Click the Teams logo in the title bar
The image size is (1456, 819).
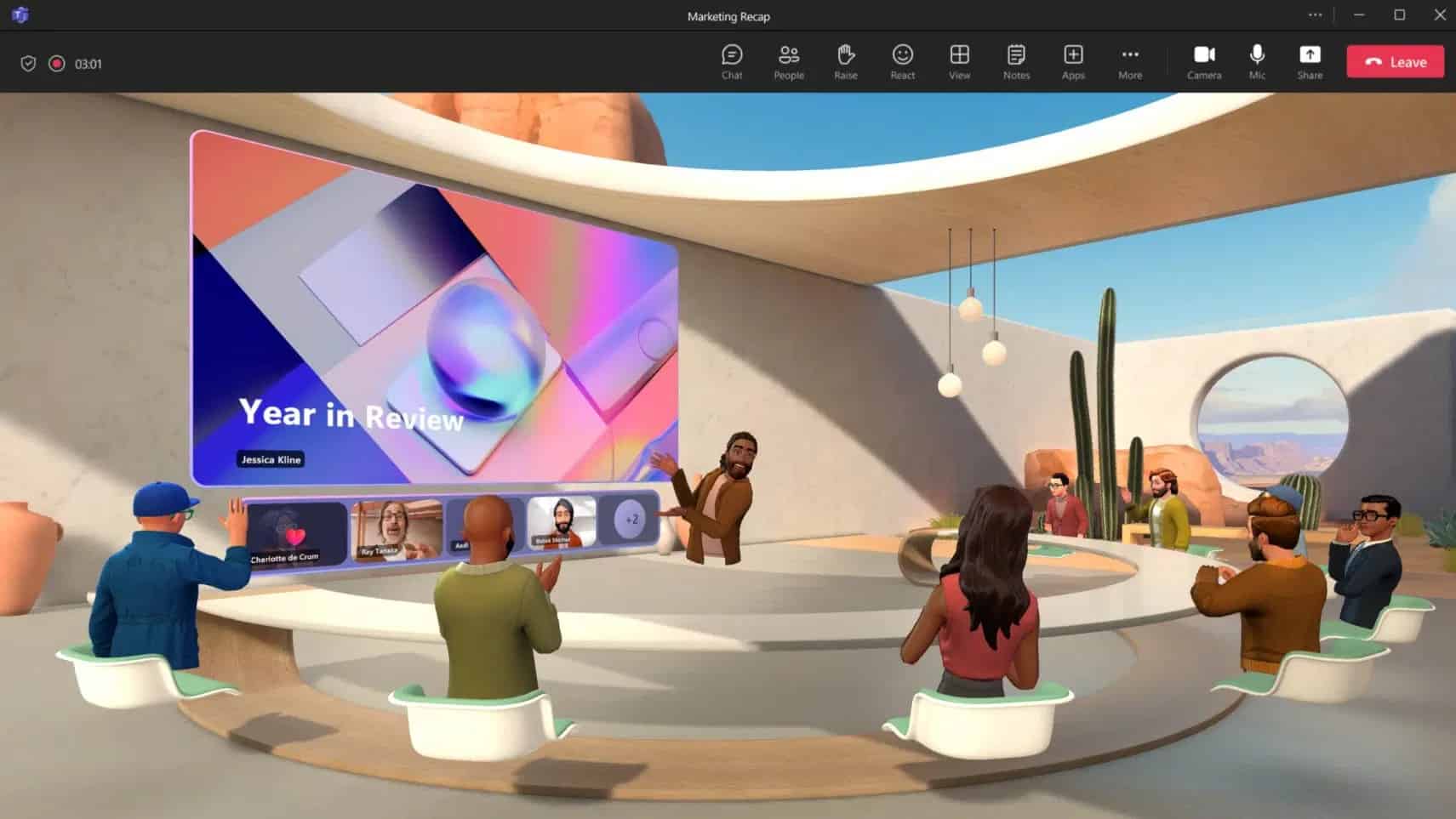click(x=21, y=14)
